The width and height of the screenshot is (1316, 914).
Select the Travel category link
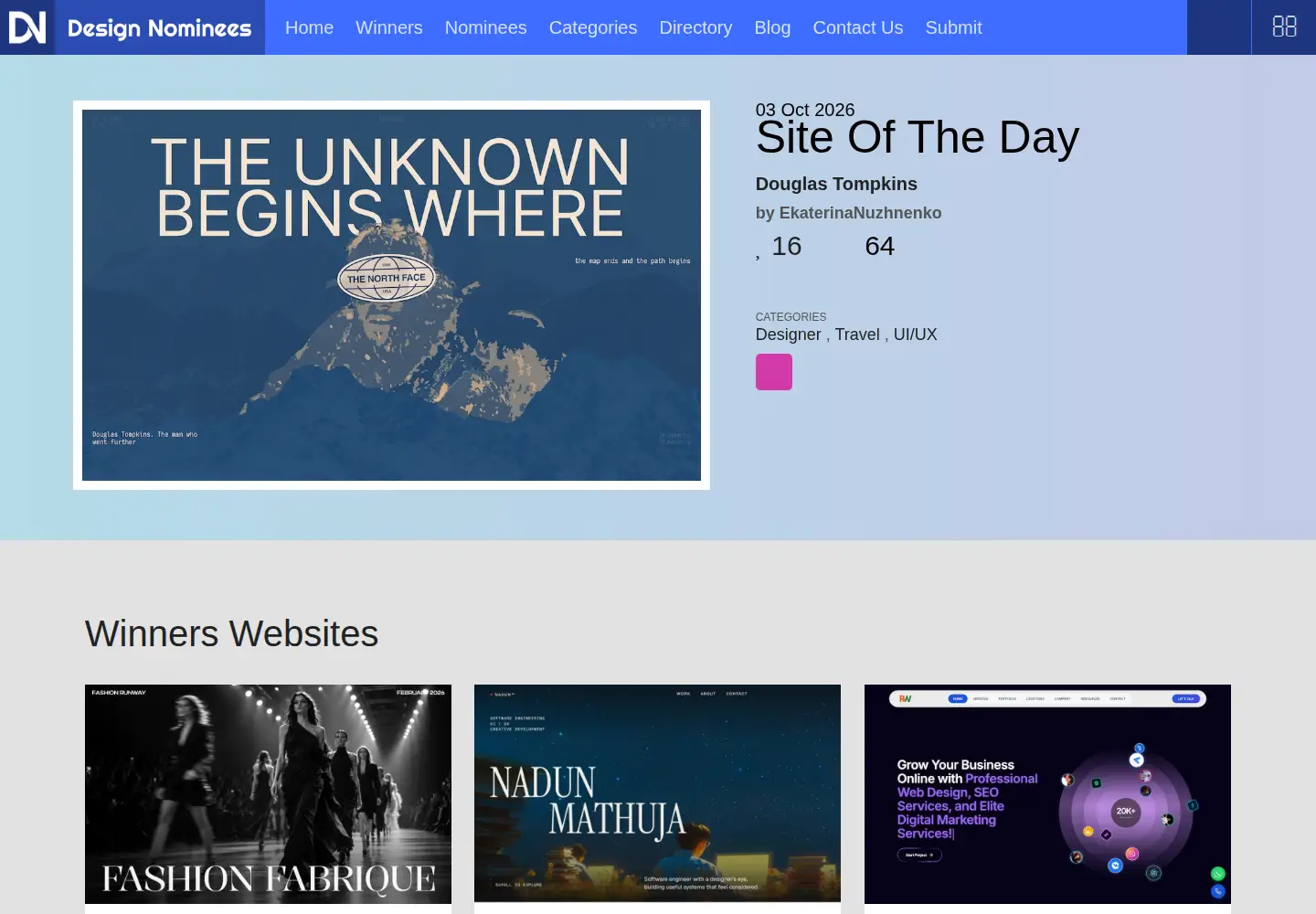(x=857, y=335)
